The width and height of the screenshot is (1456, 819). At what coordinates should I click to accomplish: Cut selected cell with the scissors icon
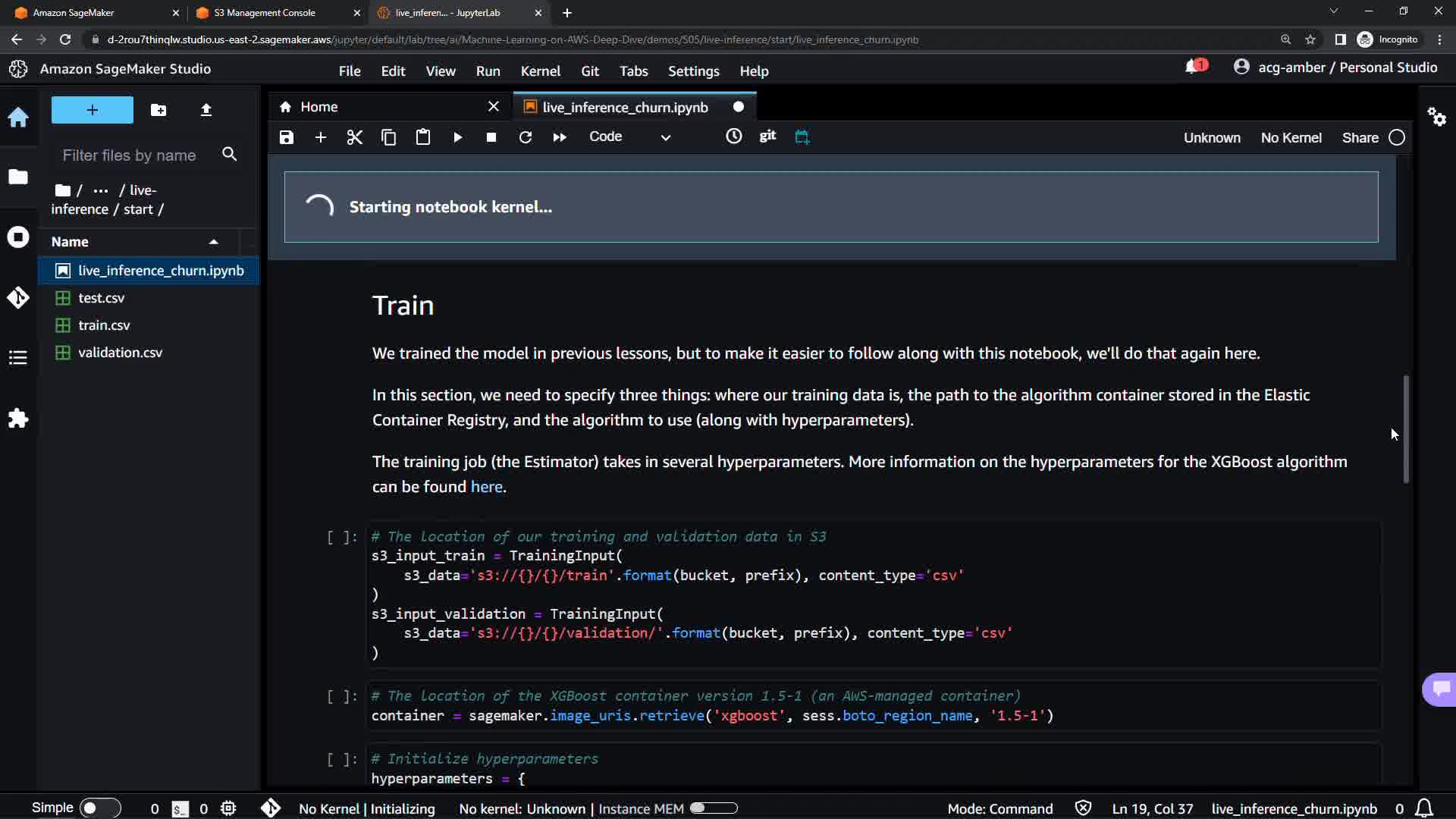tap(354, 137)
